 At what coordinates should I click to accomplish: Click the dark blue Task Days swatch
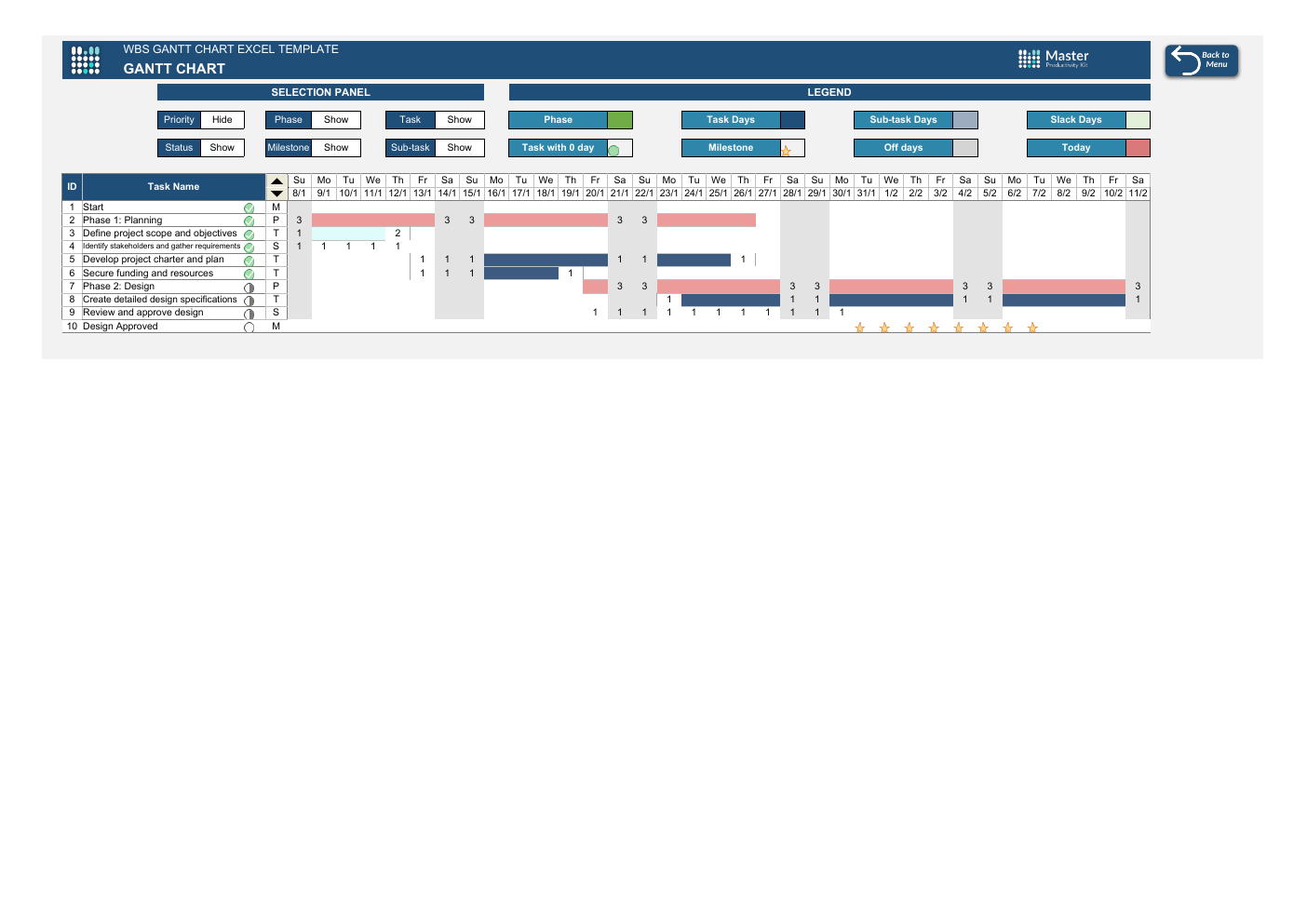792,120
